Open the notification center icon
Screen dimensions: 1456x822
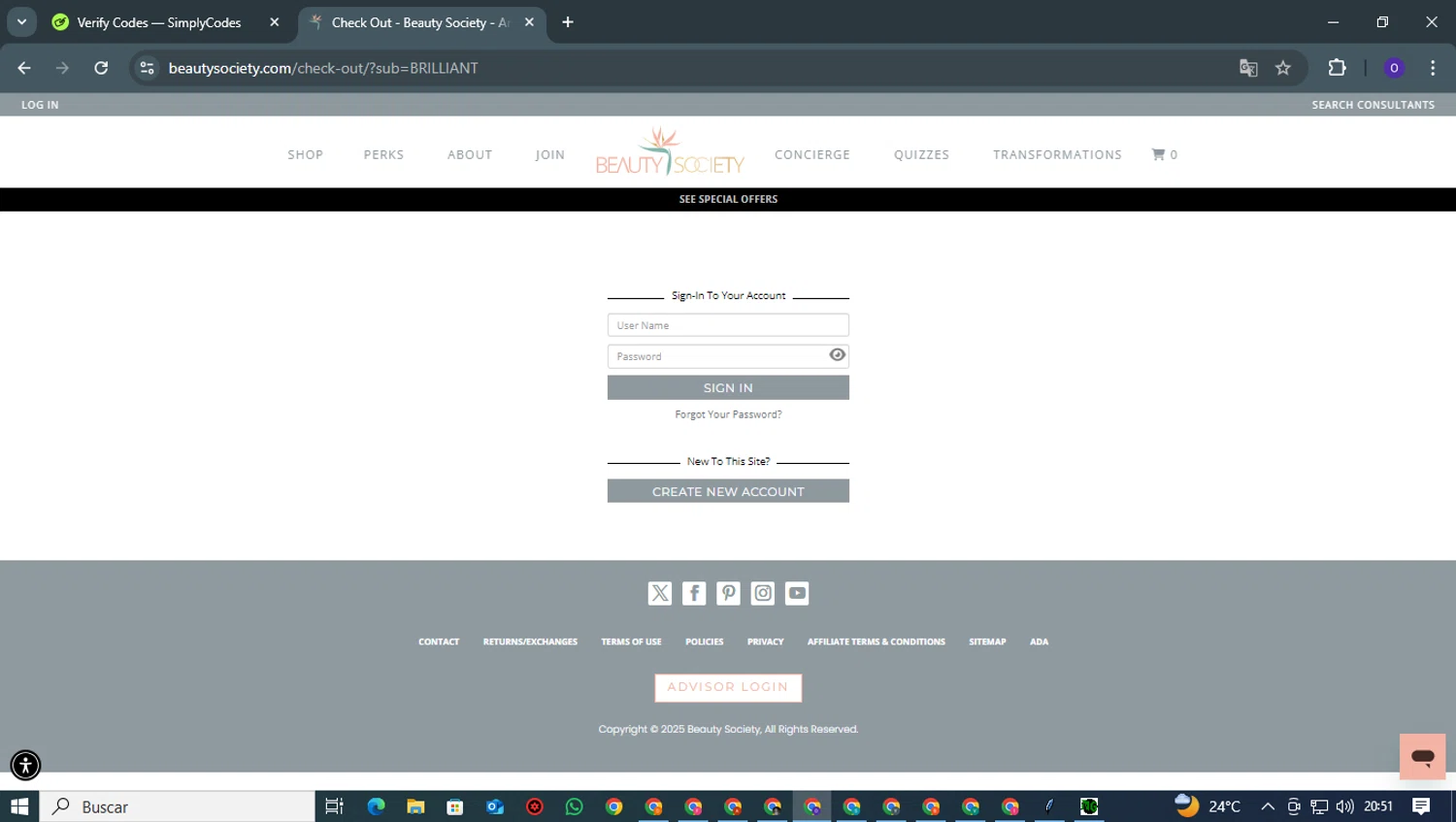click(x=1421, y=806)
